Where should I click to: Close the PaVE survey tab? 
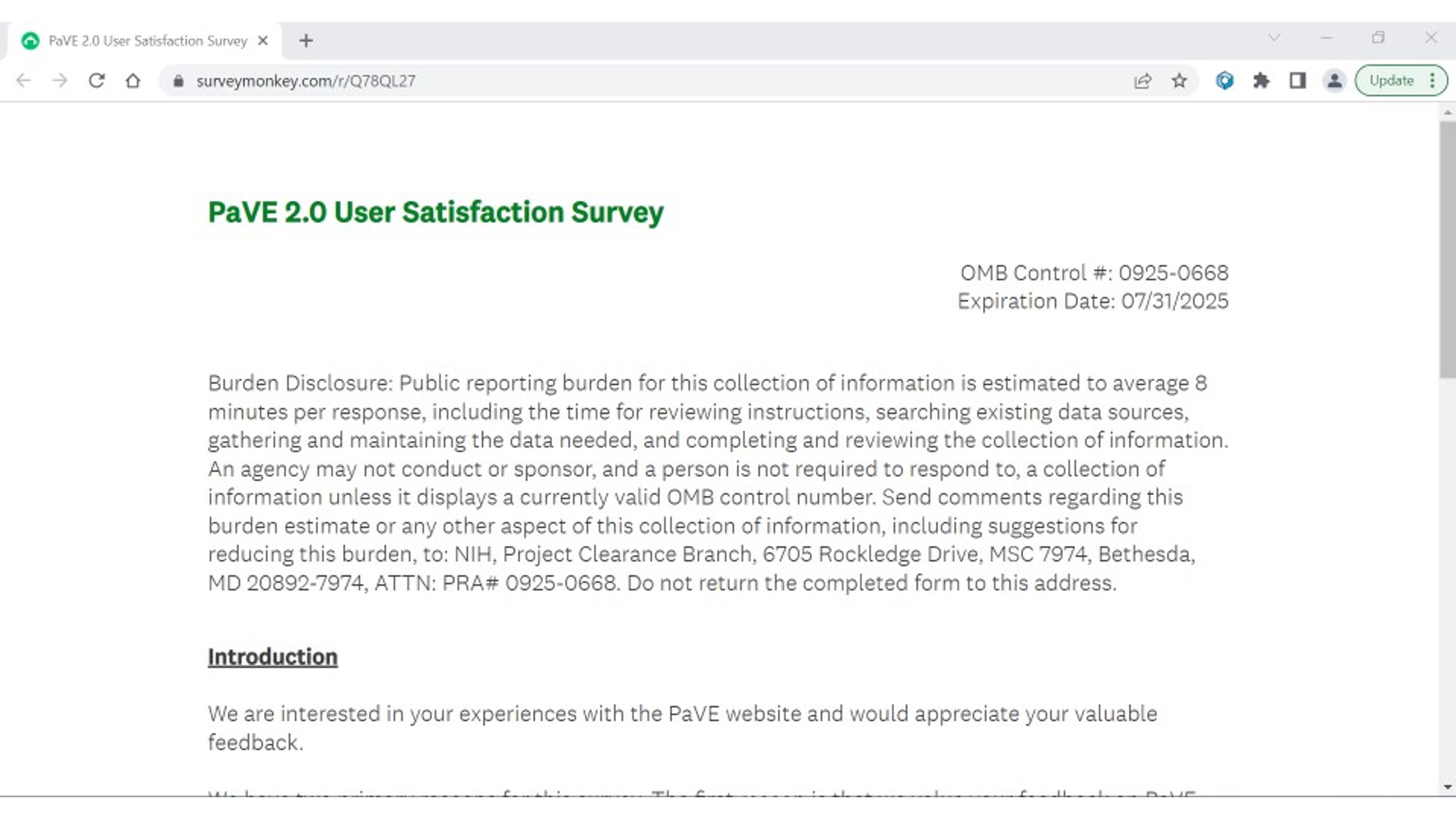click(x=263, y=41)
